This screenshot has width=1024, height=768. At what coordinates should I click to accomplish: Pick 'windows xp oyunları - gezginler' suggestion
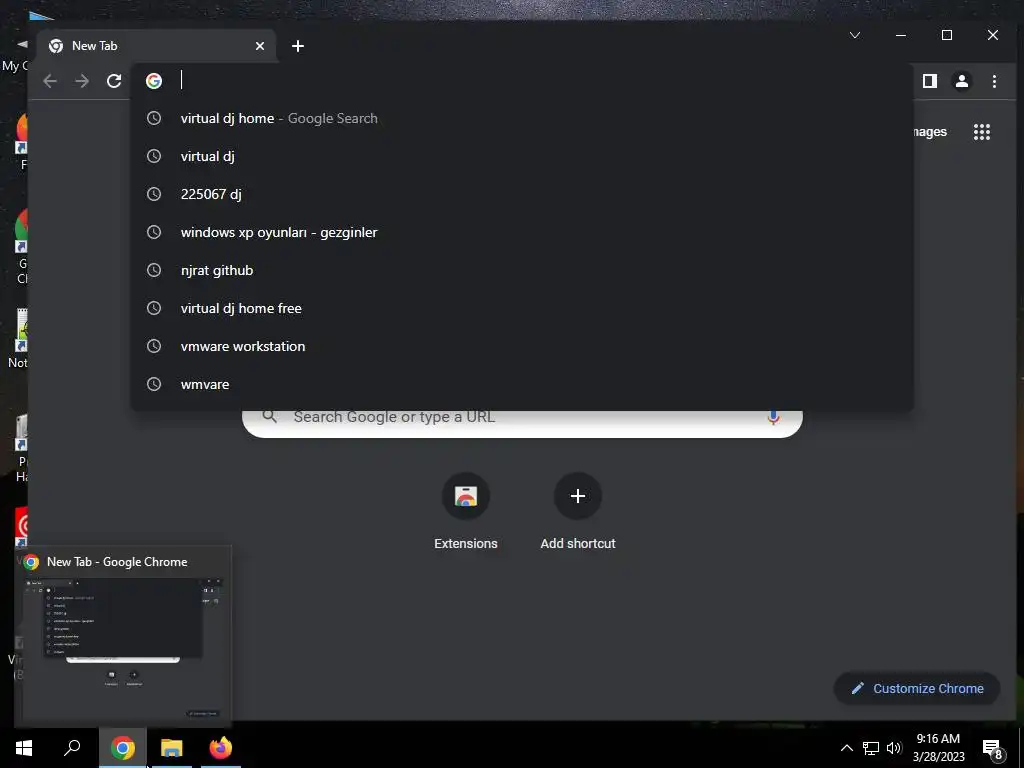[521, 232]
